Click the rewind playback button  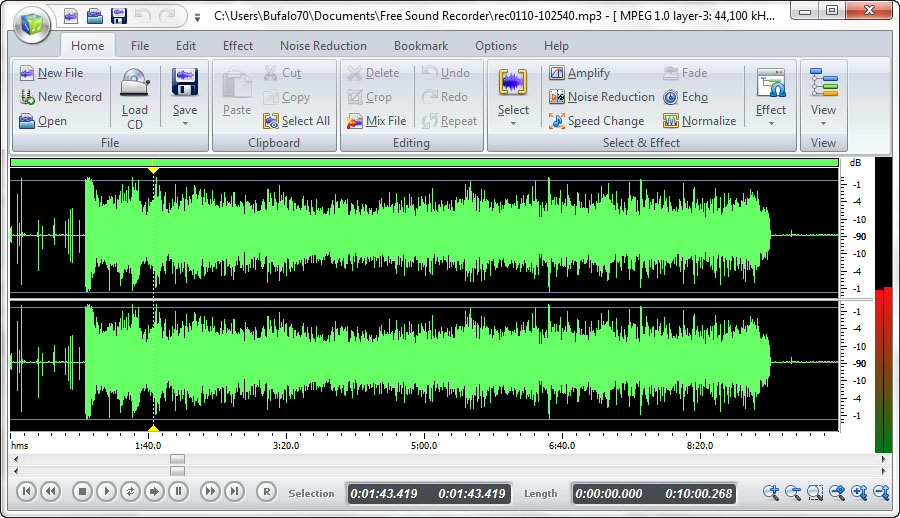[51, 491]
